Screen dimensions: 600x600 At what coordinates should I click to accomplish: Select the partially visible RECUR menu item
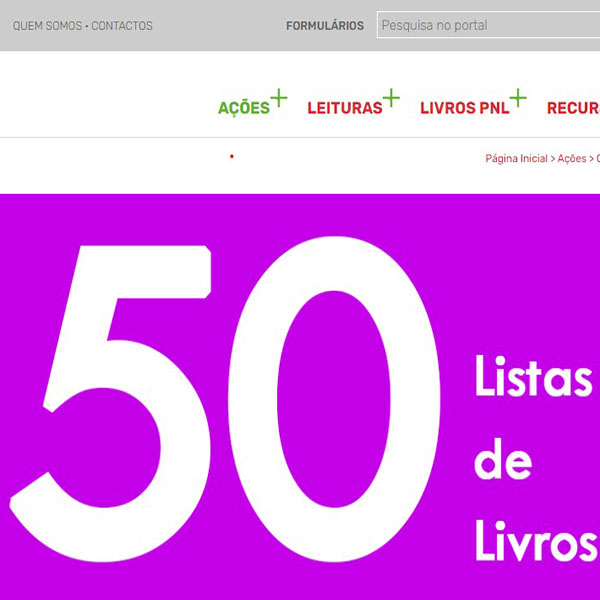coord(572,108)
